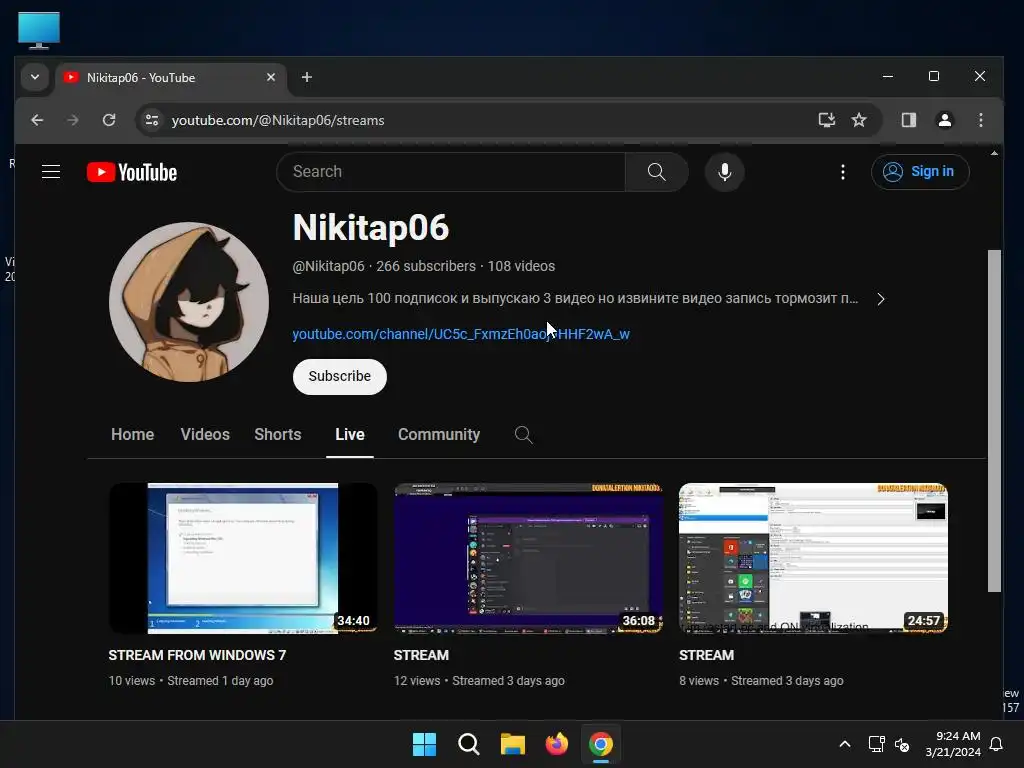The height and width of the screenshot is (768, 1024).
Task: Click '266 subscribers' text
Action: point(426,266)
